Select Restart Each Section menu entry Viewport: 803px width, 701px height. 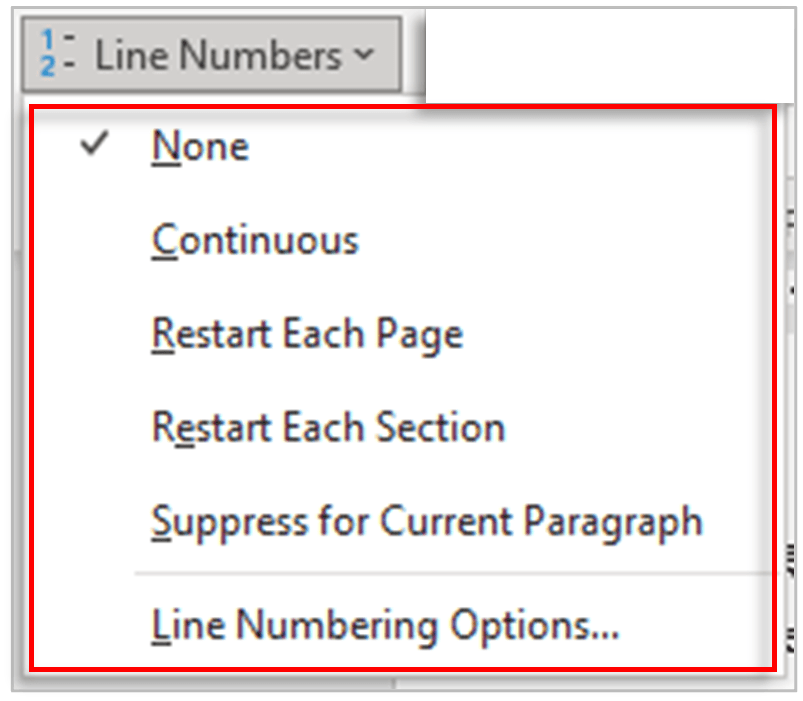[327, 427]
